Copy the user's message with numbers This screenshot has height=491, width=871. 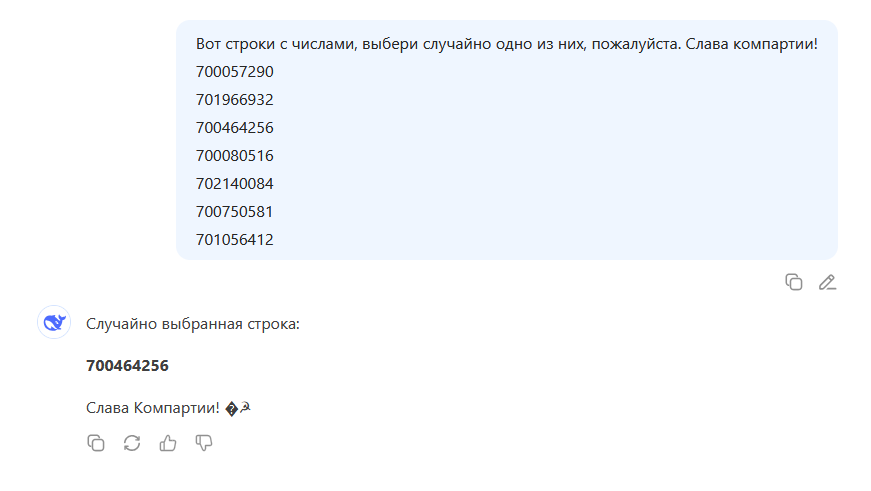[794, 282]
